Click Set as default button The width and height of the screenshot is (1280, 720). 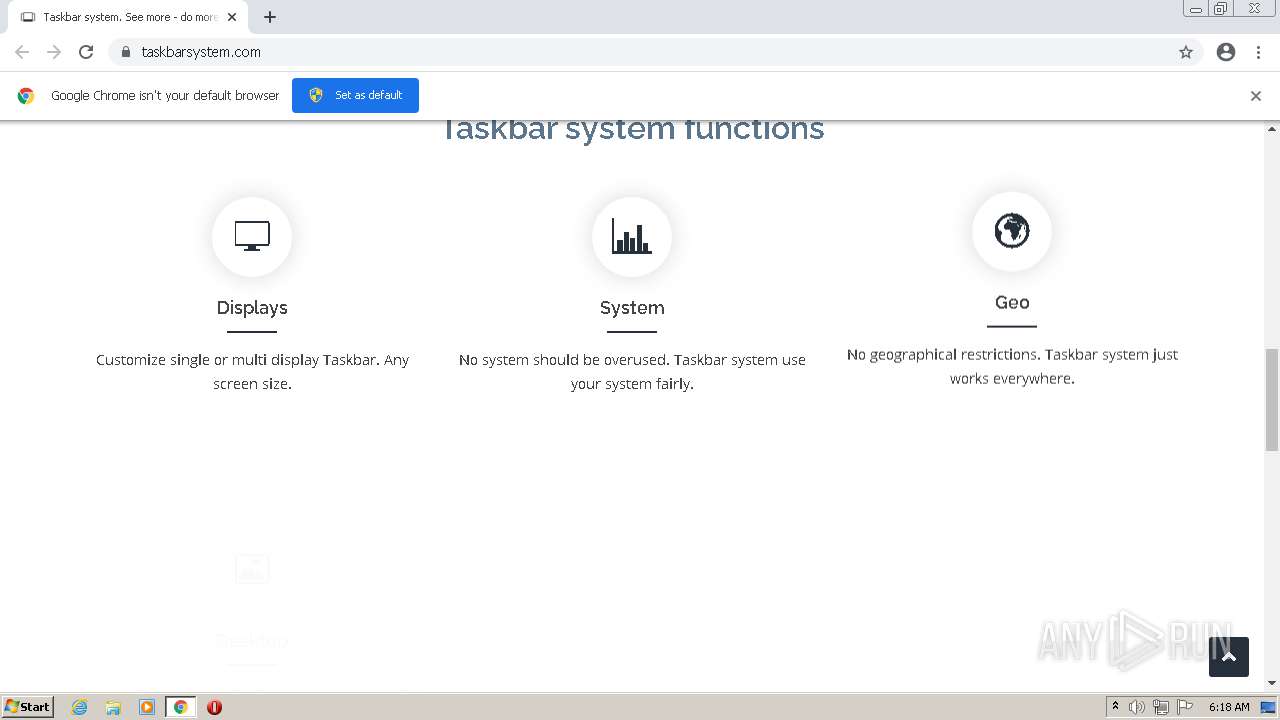click(x=355, y=95)
